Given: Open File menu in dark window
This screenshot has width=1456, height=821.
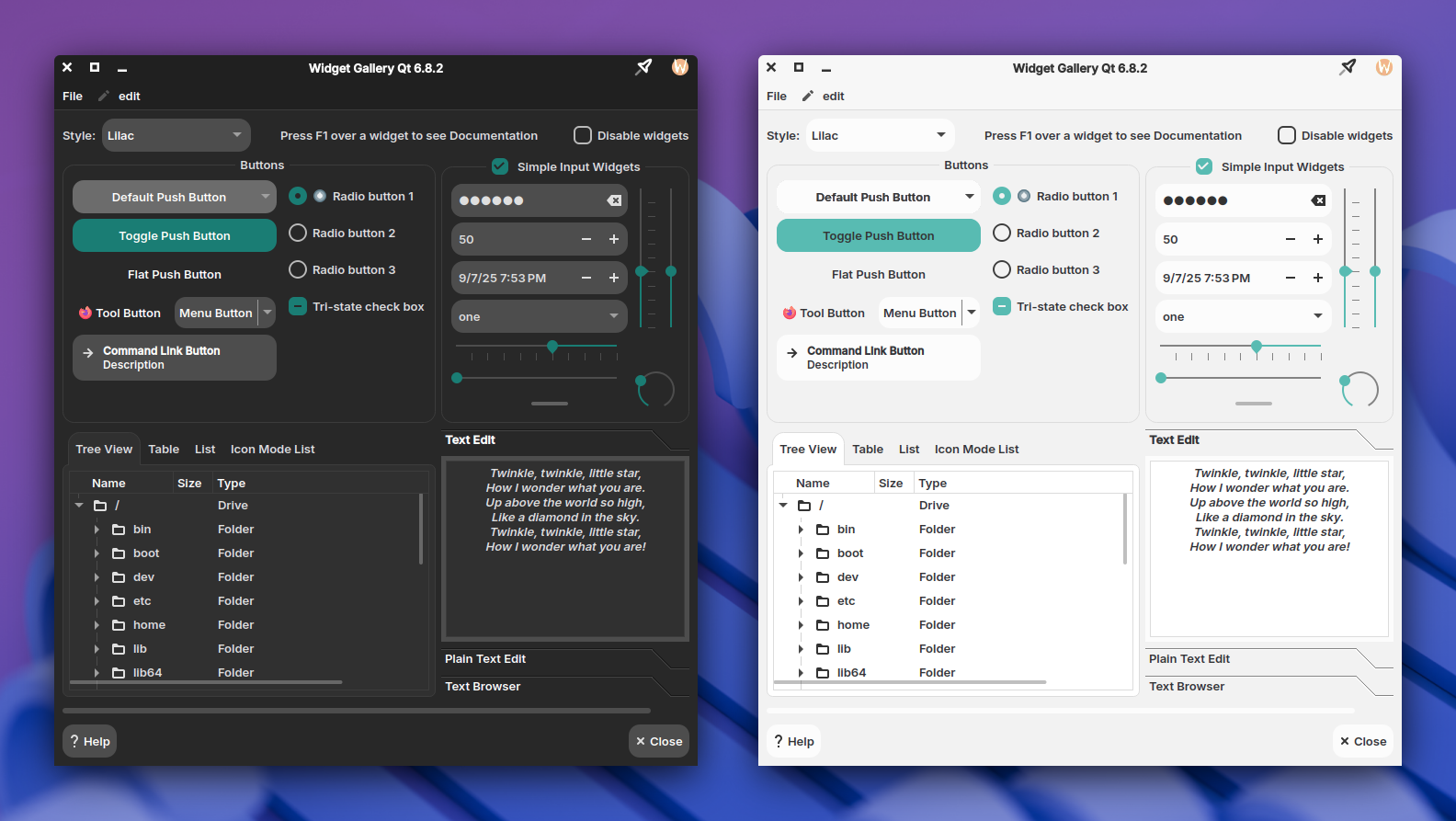Looking at the screenshot, I should [x=73, y=96].
